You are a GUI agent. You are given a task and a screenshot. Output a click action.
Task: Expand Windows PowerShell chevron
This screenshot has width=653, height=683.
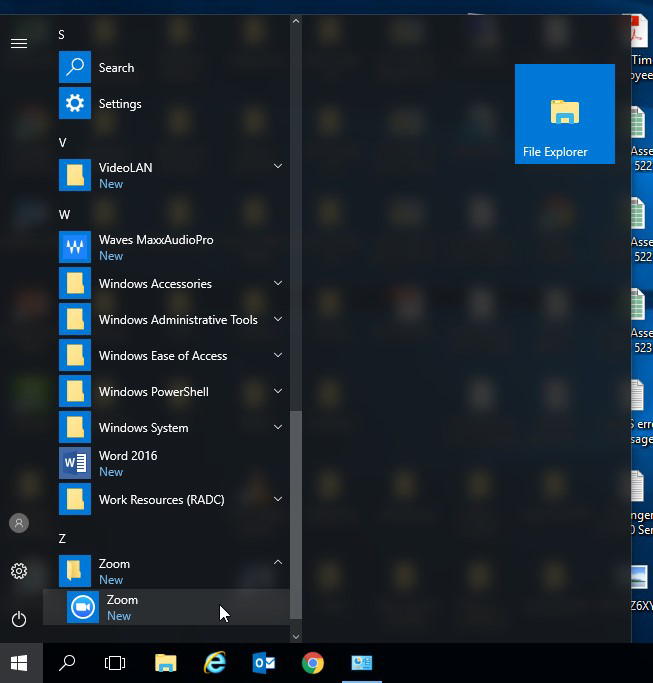coord(277,391)
